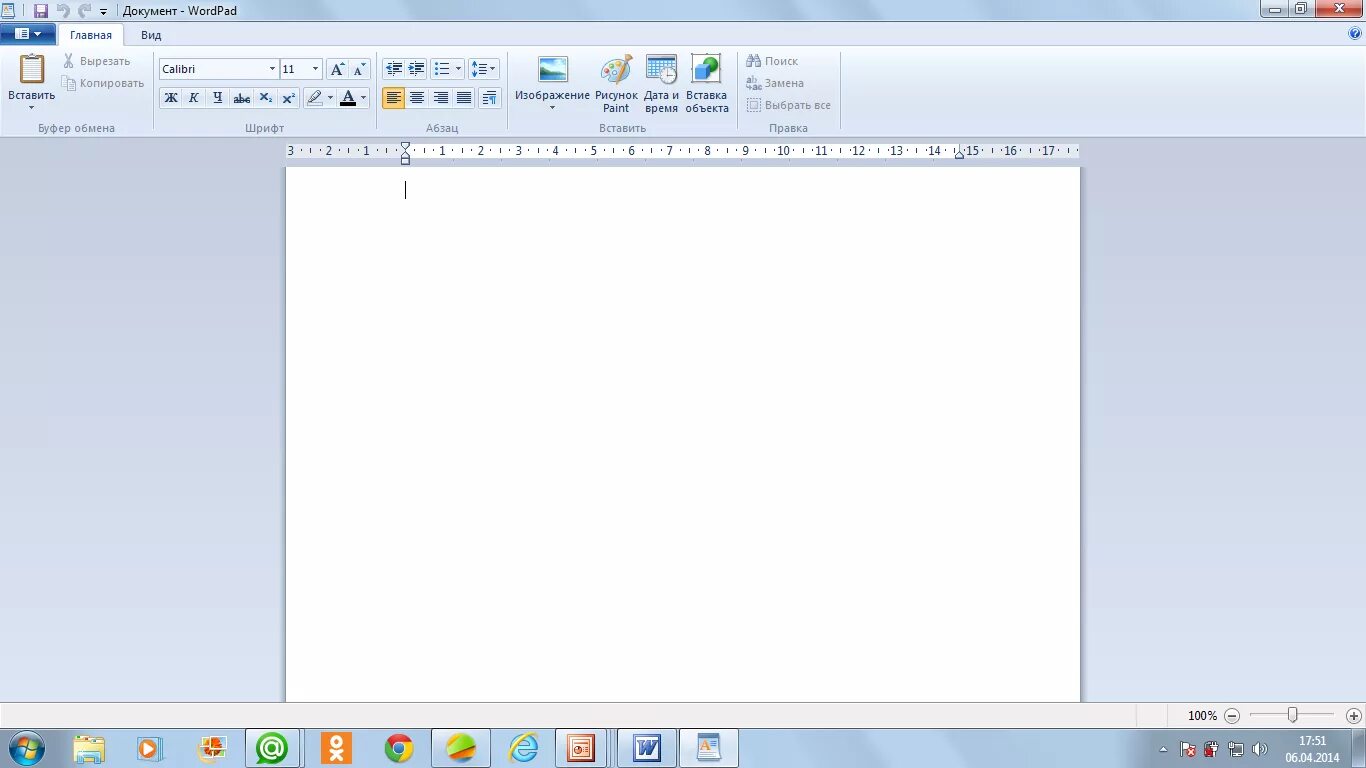The image size is (1366, 768).
Task: Start a bulleted list with the list icon
Action: [x=442, y=69]
